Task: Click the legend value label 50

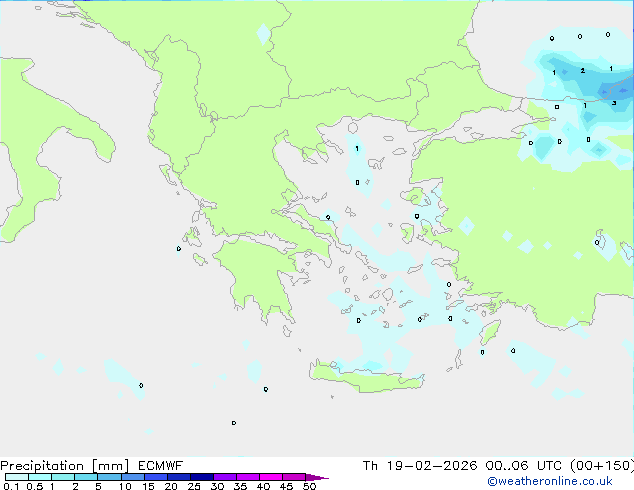Action: point(310,486)
